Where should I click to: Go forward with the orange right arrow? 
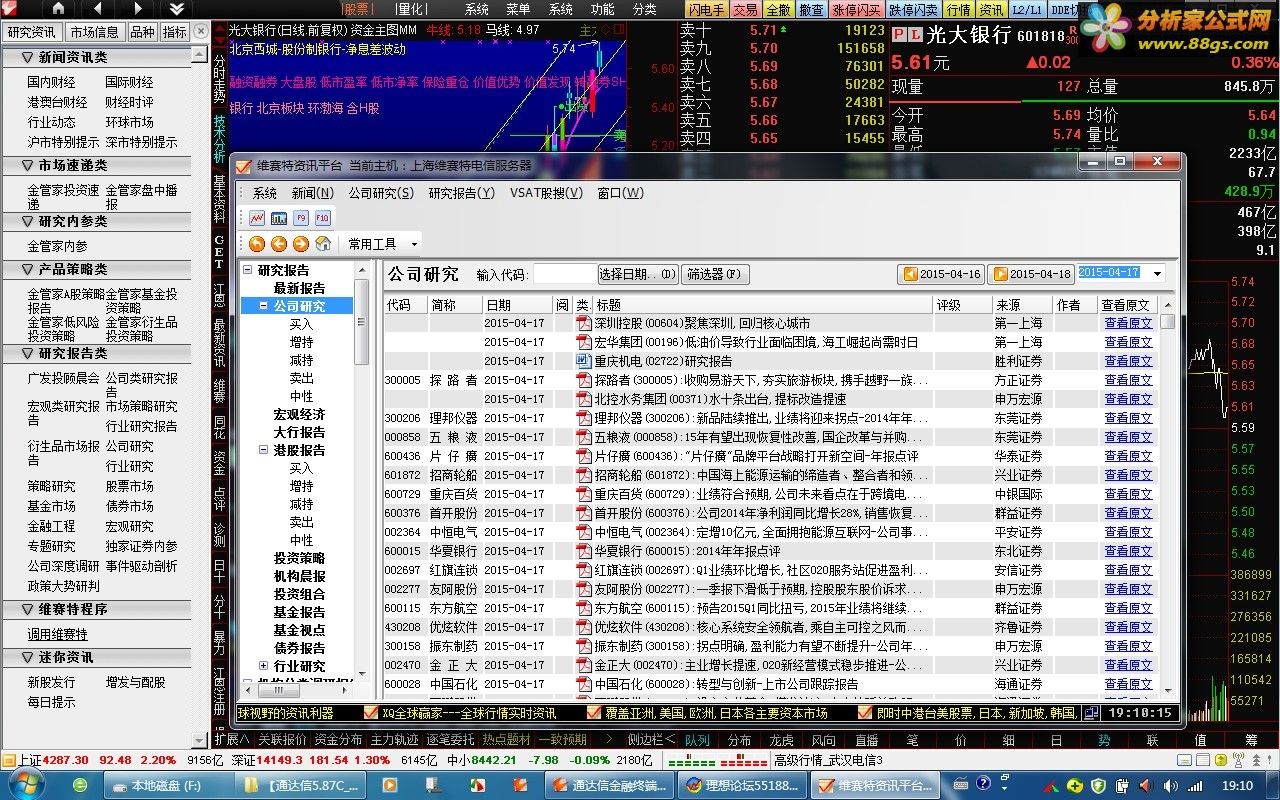pyautogui.click(x=301, y=243)
